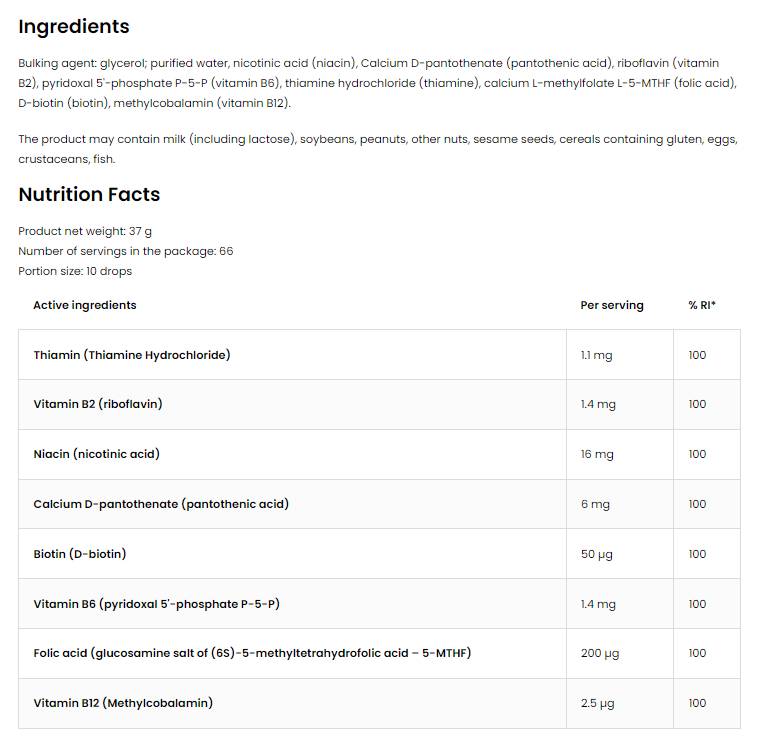Select the Folic acid row label
The image size is (761, 746).
[252, 653]
